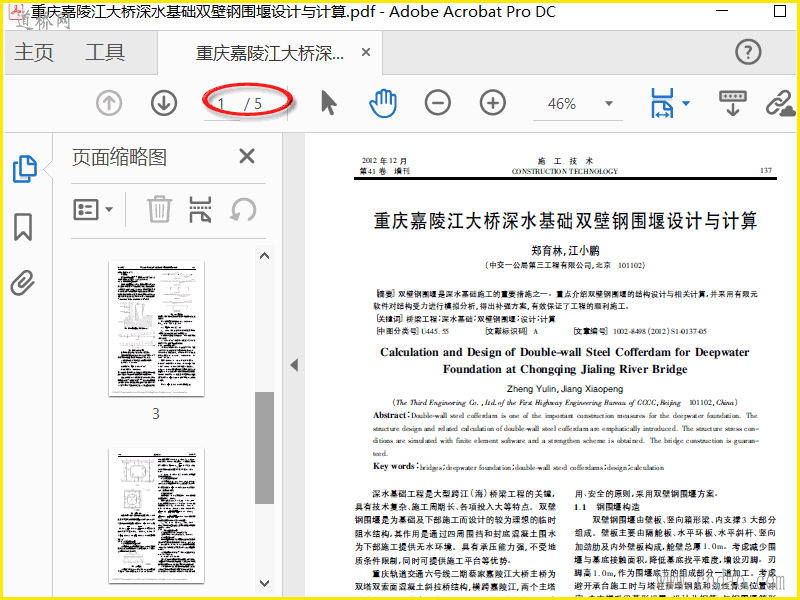The image size is (800, 600).
Task: Share the file via link cloud icon
Action: 780,103
